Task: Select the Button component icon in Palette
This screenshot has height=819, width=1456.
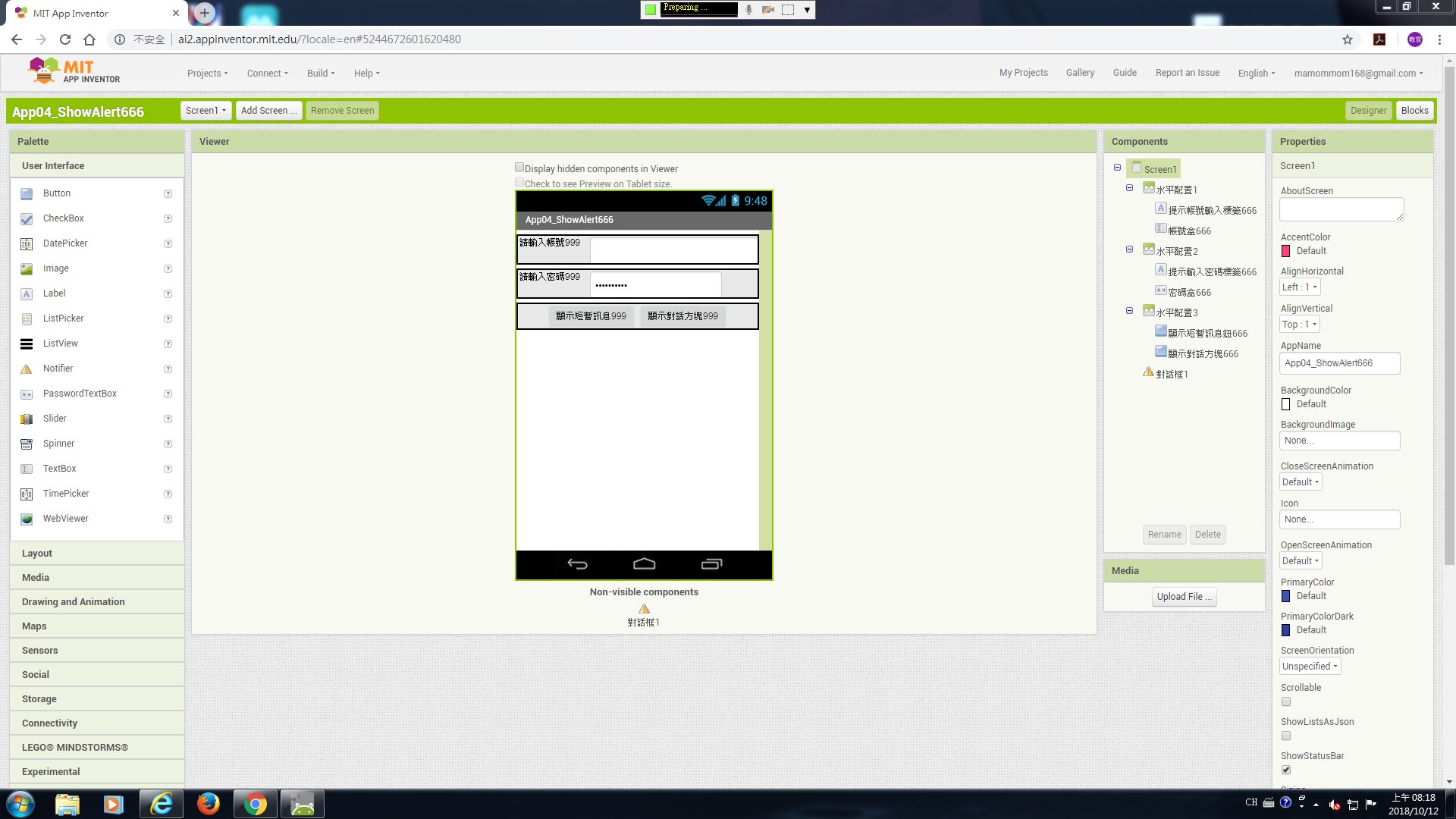Action: 27,193
